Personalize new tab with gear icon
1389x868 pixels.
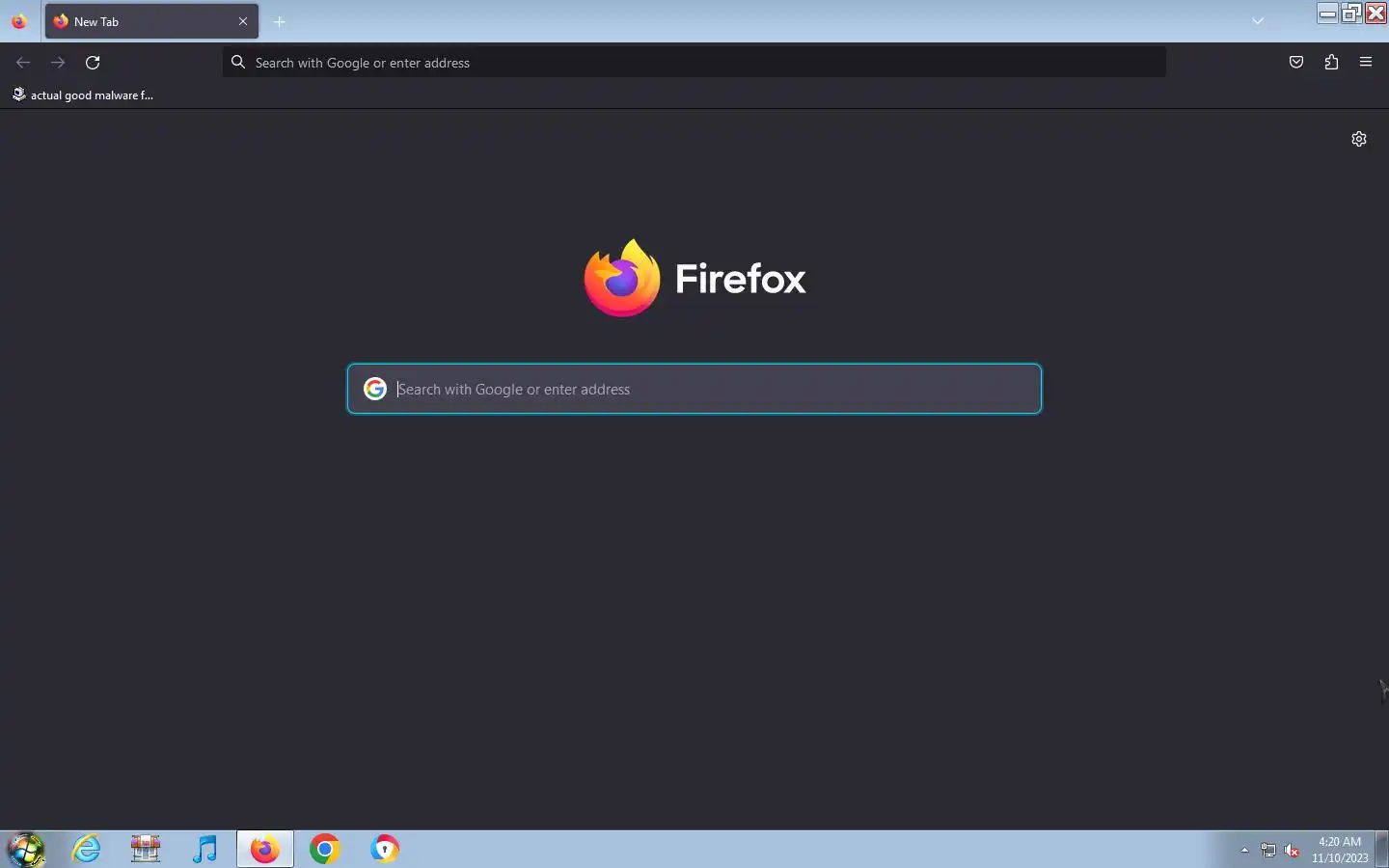click(1359, 139)
